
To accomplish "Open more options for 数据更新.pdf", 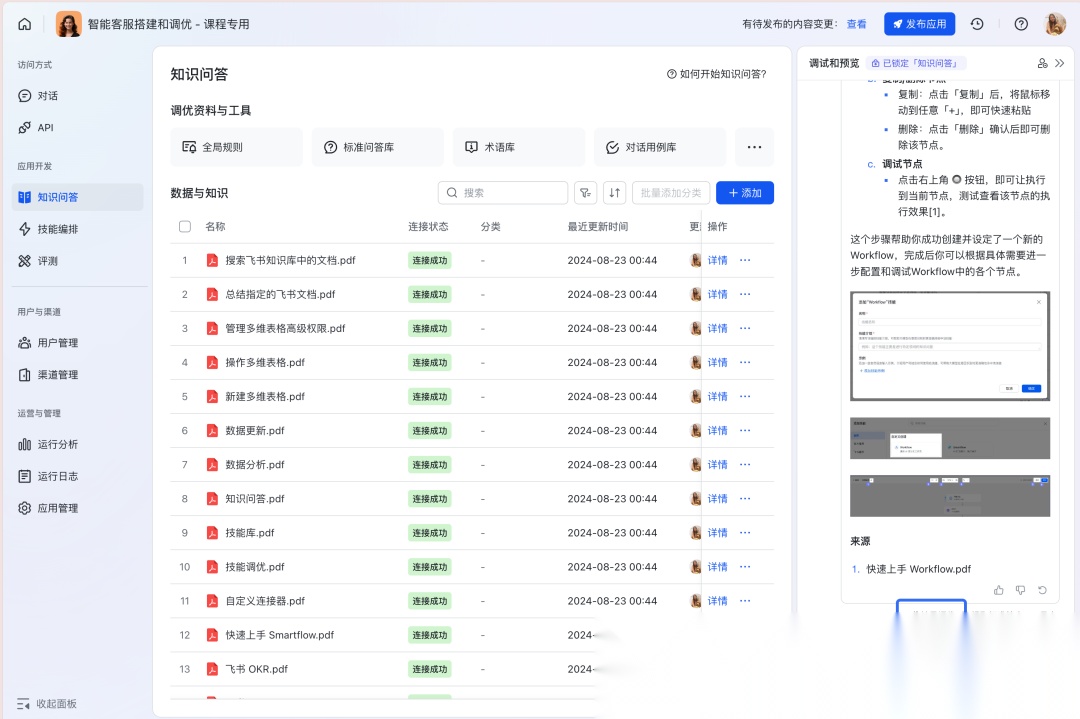I will pos(745,430).
